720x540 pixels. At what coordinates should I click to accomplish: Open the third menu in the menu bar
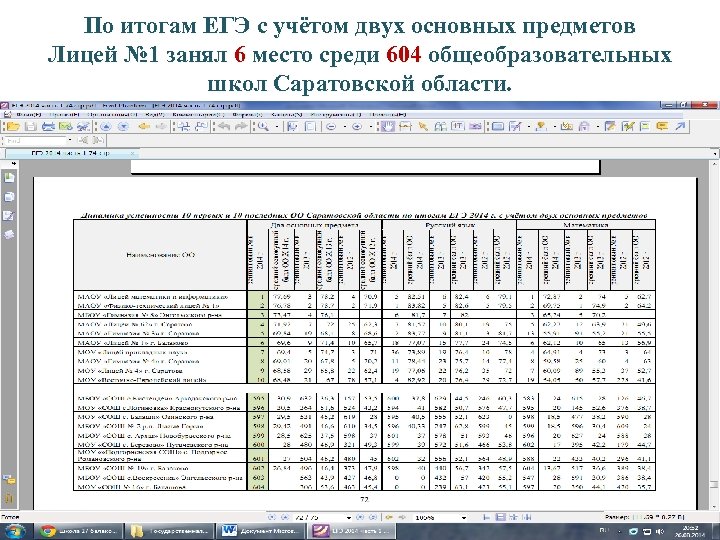coord(112,114)
